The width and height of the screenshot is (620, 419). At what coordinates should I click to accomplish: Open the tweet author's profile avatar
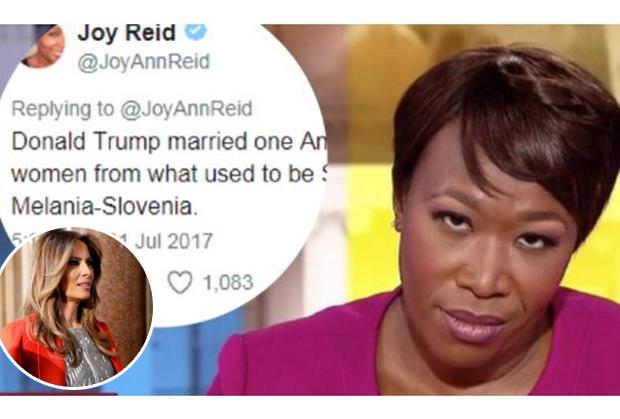[x=43, y=45]
